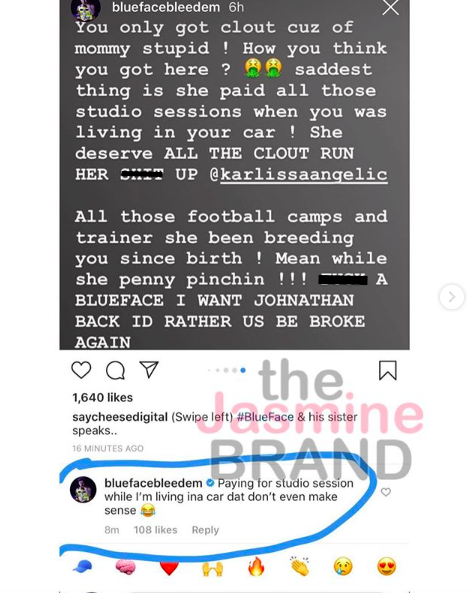
Task: Save post with the bookmark icon
Action: pos(388,370)
